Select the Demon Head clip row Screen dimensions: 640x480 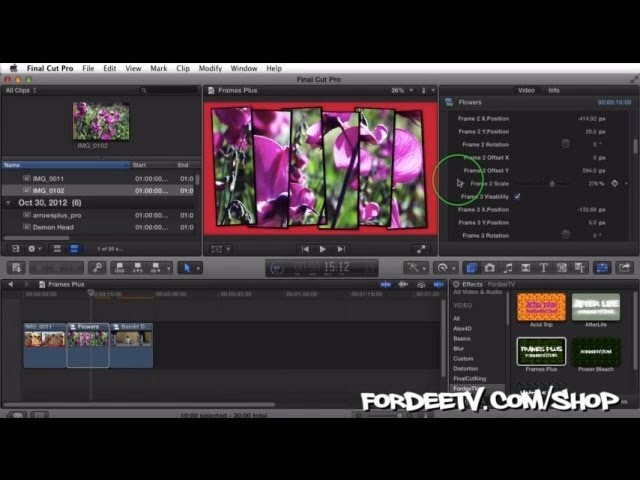tap(100, 227)
